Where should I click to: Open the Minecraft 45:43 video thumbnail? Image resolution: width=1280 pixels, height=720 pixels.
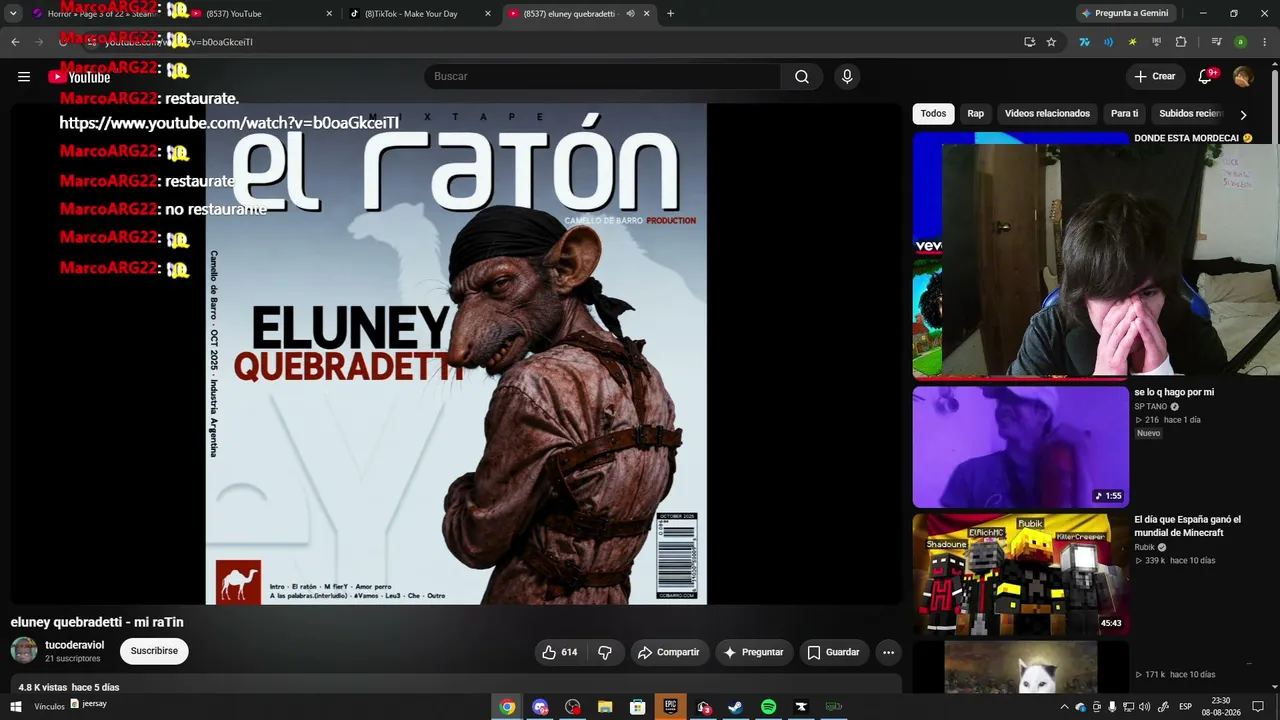(1020, 574)
